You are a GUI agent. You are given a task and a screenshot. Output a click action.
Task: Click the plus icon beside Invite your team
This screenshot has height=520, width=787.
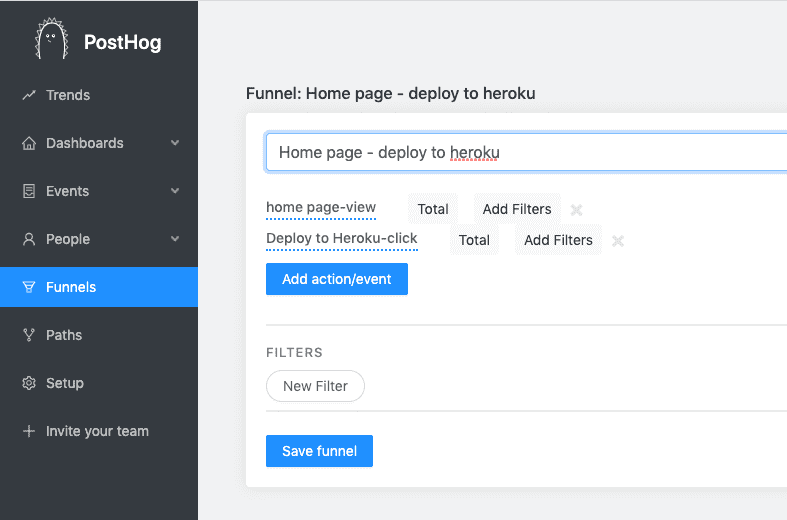pyautogui.click(x=29, y=431)
